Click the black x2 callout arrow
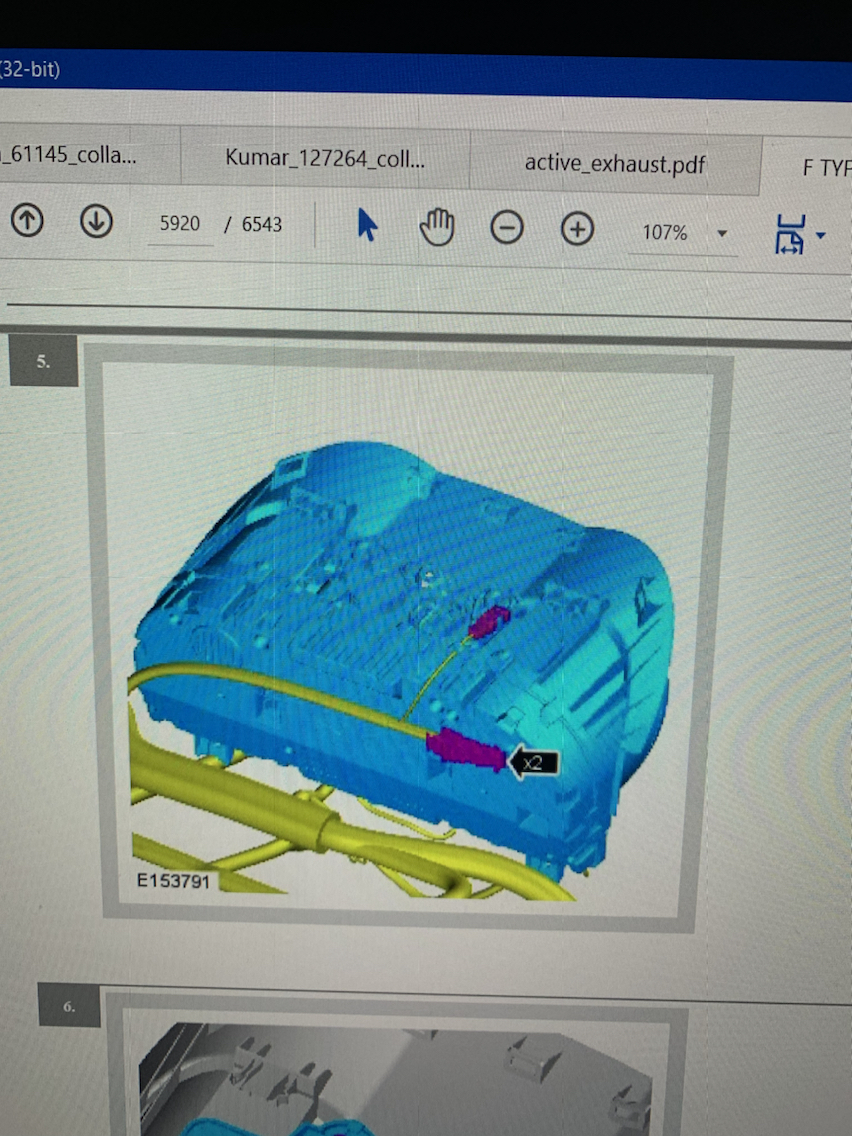This screenshot has height=1136, width=852. (533, 763)
